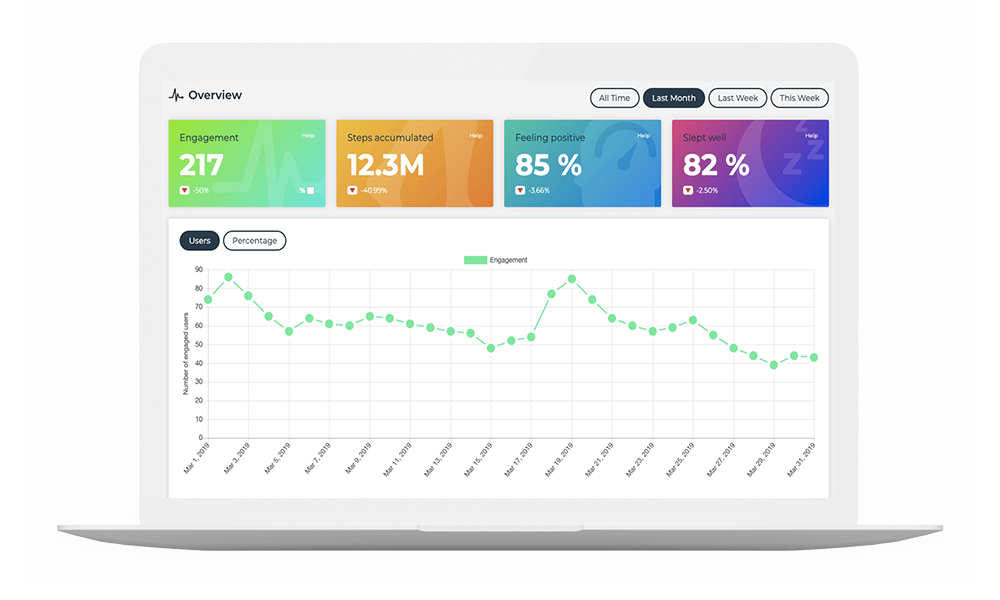Select the All Time filter button

point(614,97)
